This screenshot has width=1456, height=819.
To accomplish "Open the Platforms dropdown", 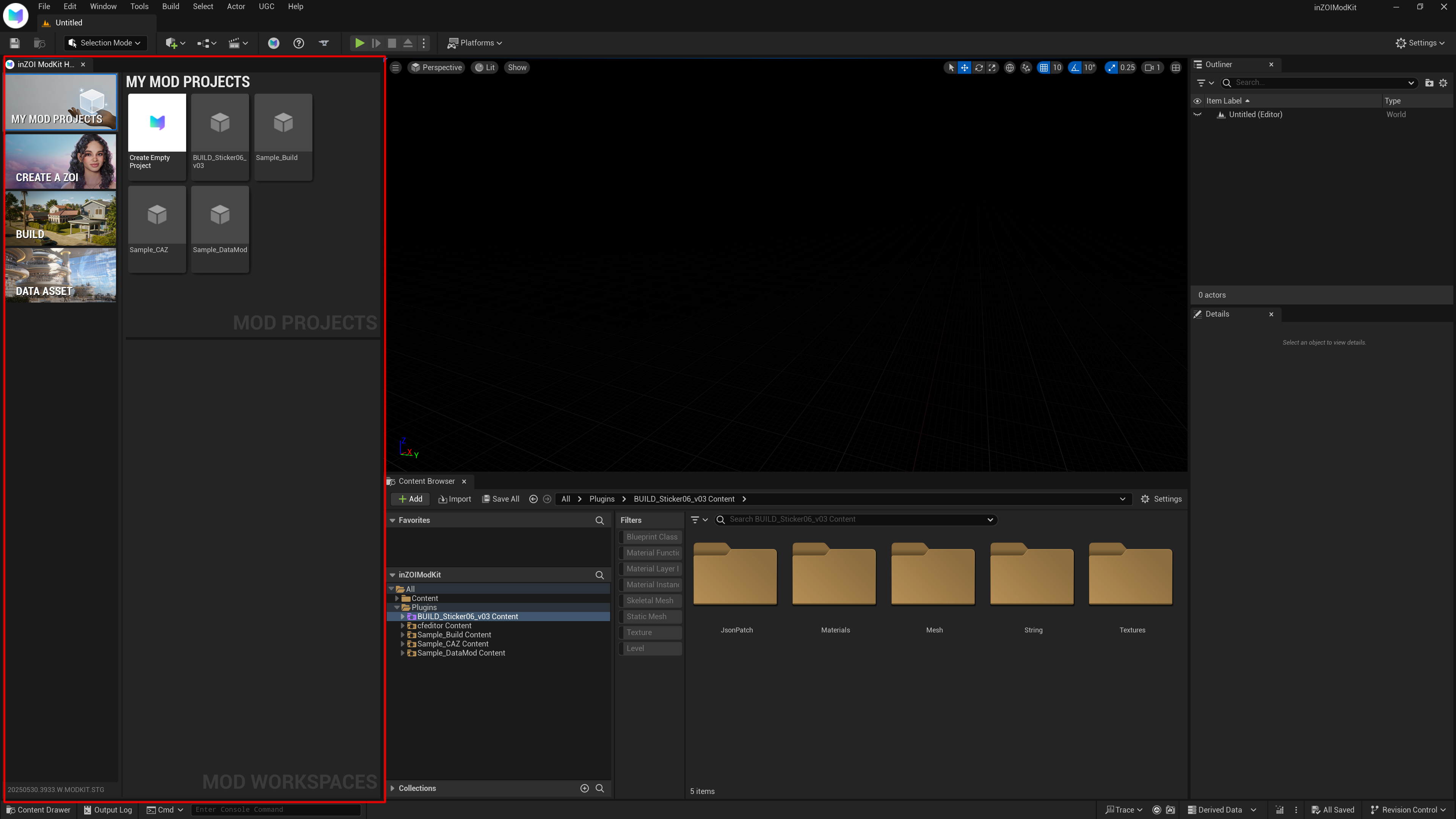I will coord(475,43).
